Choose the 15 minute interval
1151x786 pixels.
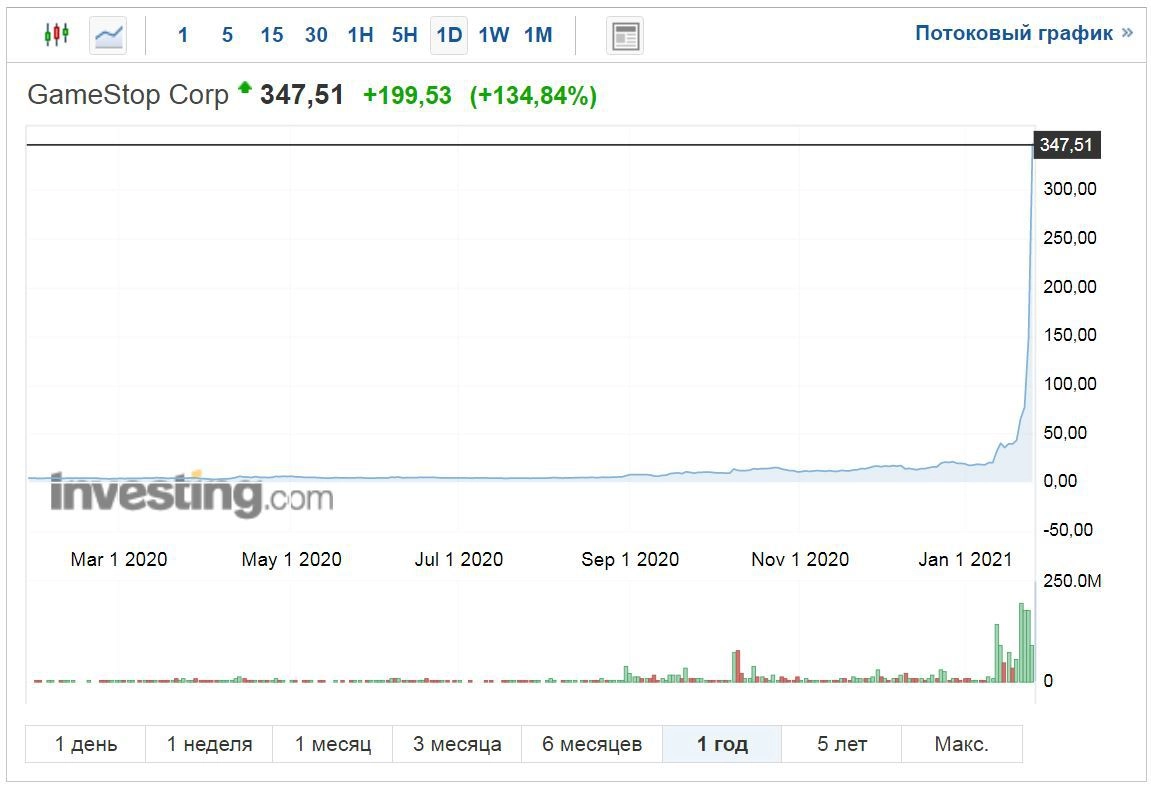click(x=271, y=35)
